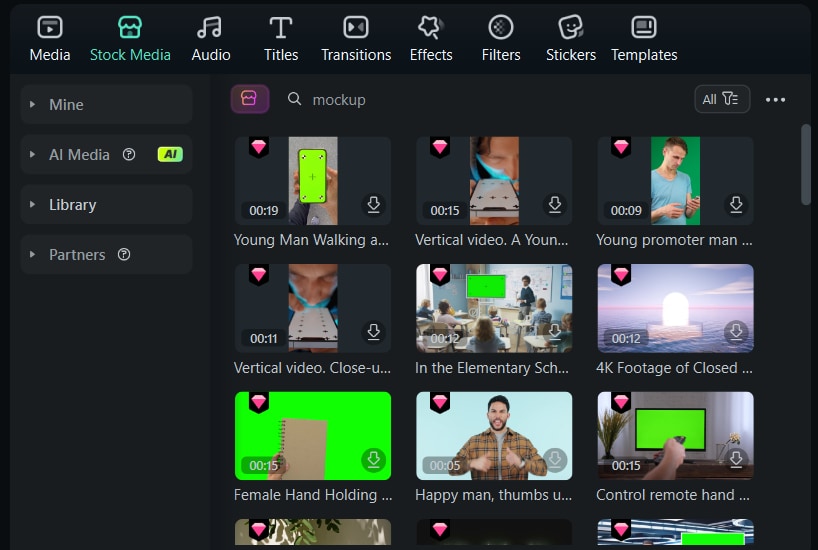Screen dimensions: 818x550
Task: Click premium gem on 4K Footage clip
Action: (621, 274)
